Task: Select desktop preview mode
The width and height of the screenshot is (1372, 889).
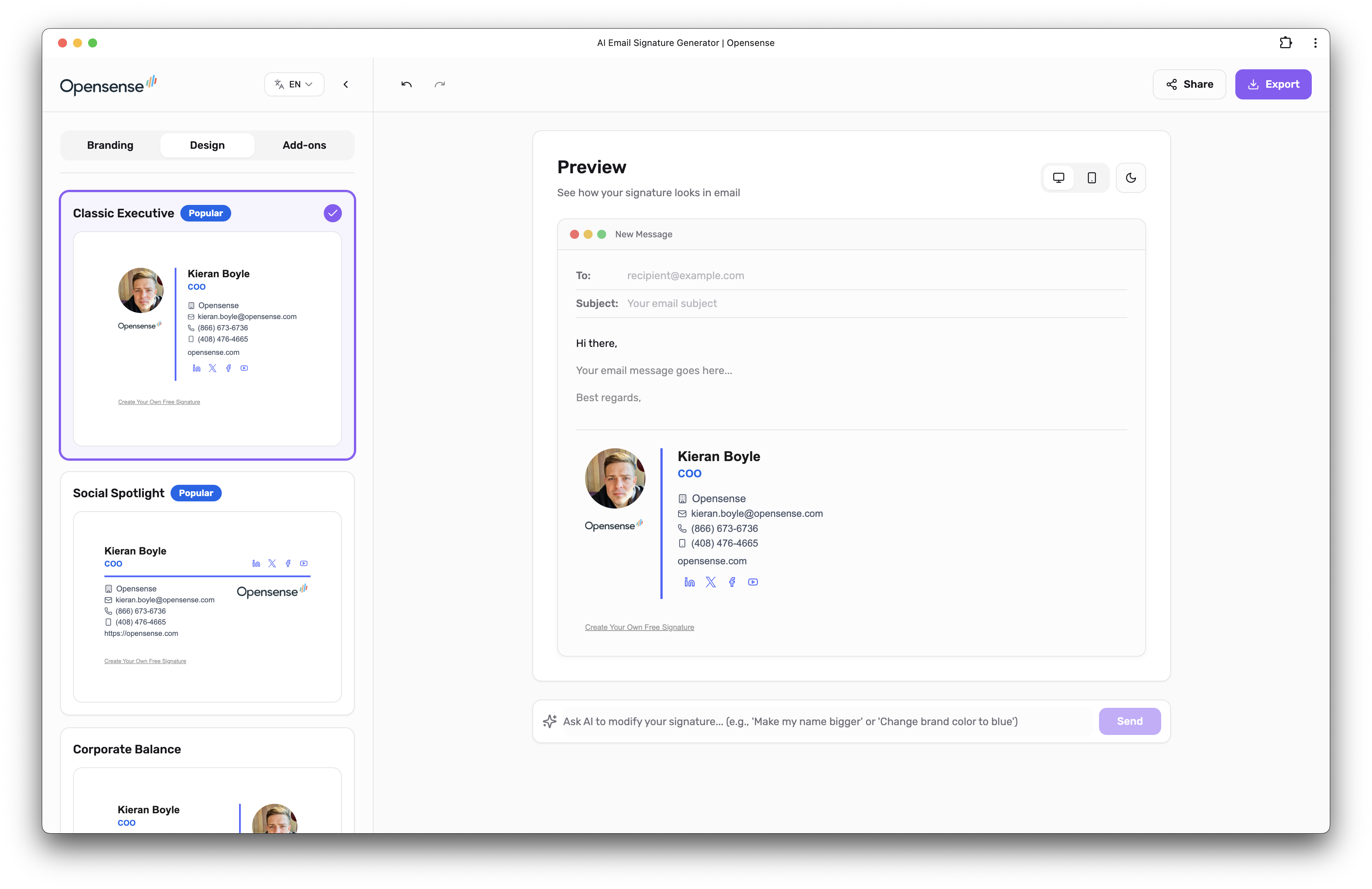Action: tap(1058, 178)
